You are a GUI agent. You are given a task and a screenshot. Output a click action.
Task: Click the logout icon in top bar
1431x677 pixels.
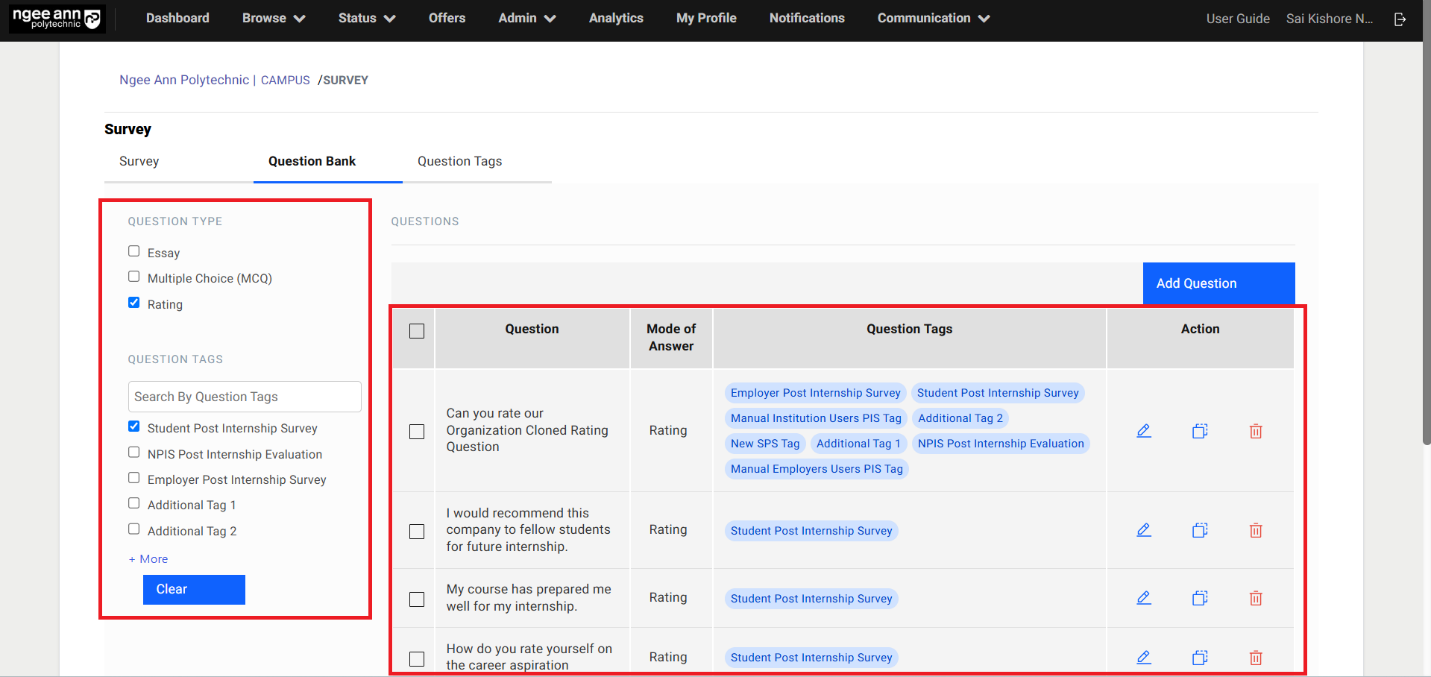[x=1400, y=19]
